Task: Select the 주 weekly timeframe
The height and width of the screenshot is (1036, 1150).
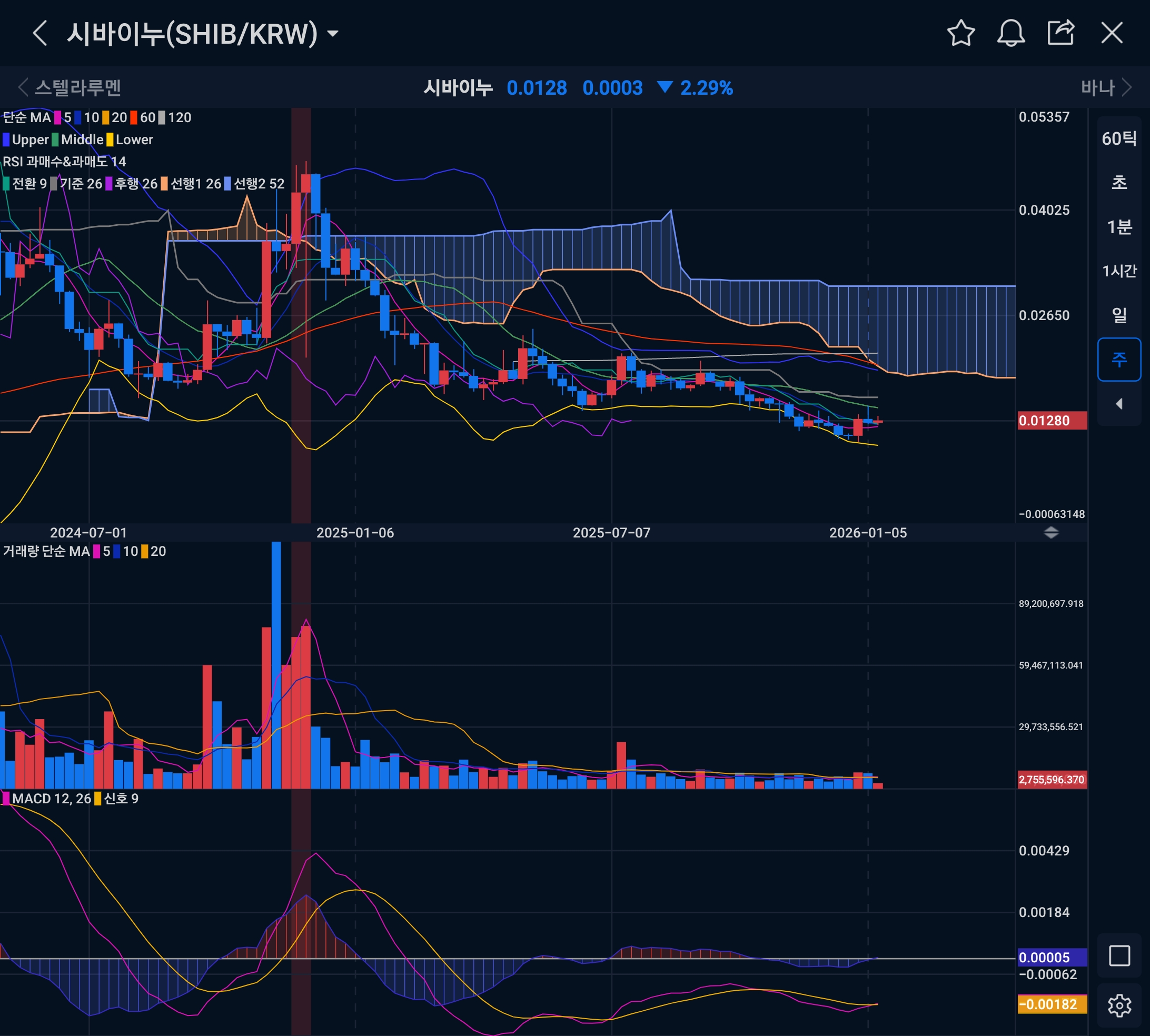Action: point(1119,359)
